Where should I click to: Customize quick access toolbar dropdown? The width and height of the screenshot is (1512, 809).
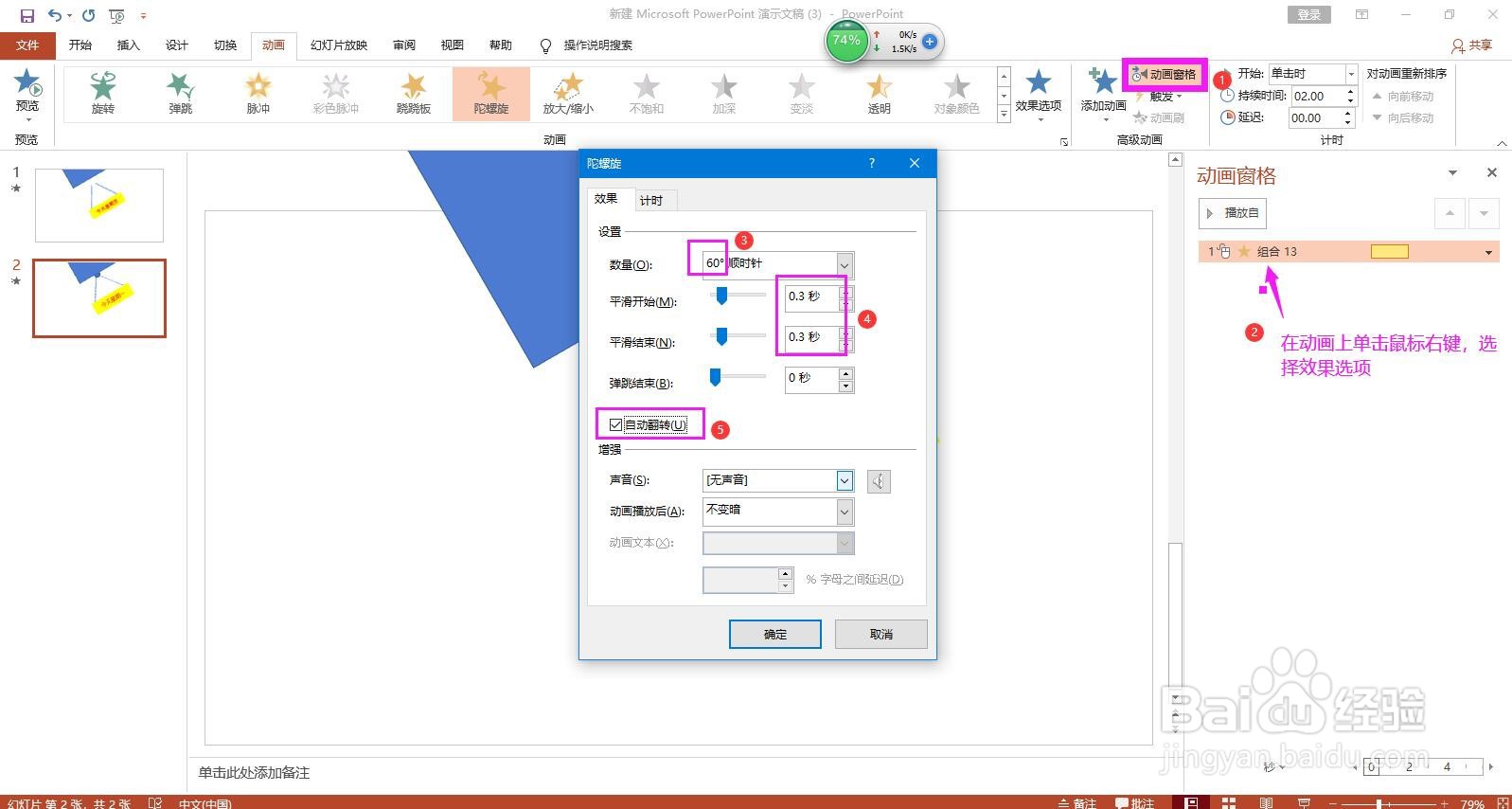point(143,15)
